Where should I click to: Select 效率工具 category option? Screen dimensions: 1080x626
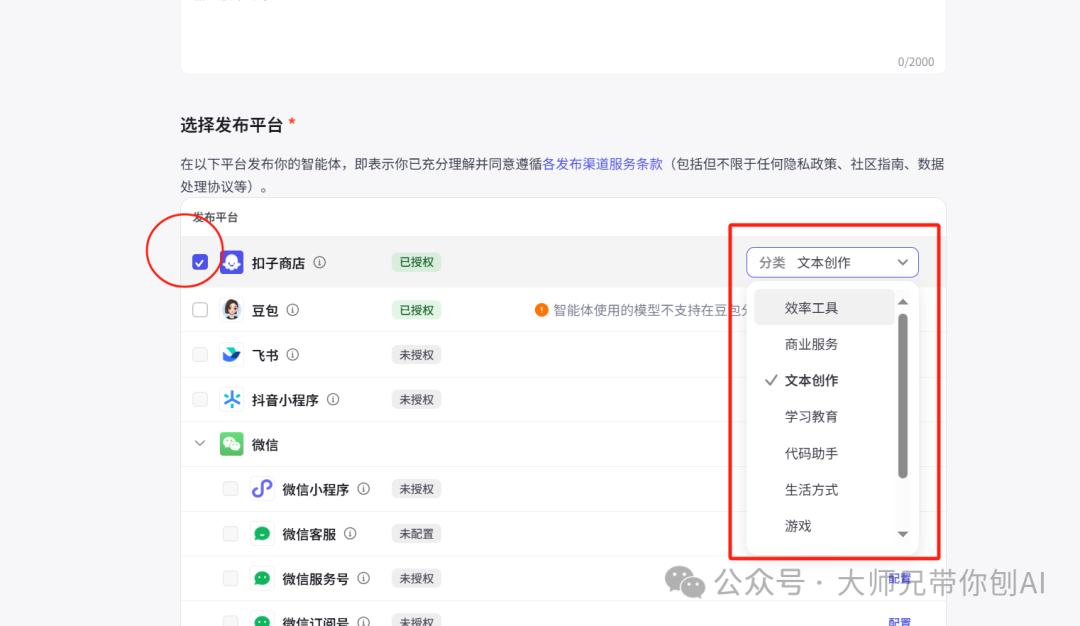pos(824,308)
